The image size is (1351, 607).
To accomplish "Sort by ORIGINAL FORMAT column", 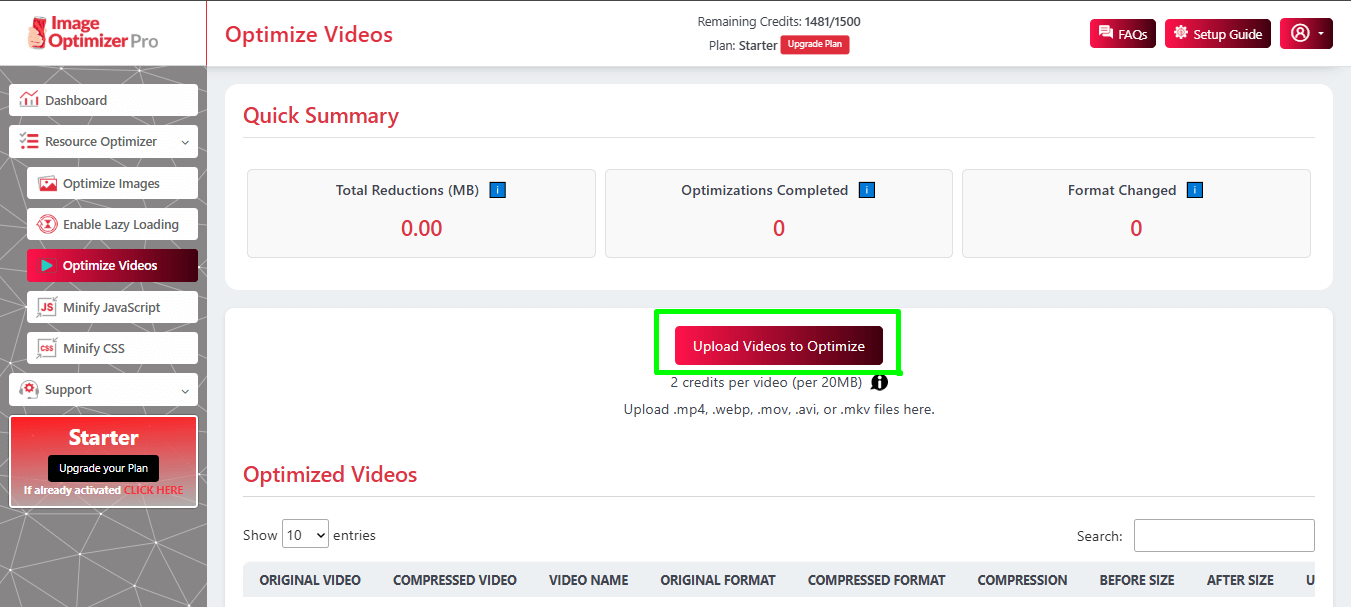I will point(718,580).
